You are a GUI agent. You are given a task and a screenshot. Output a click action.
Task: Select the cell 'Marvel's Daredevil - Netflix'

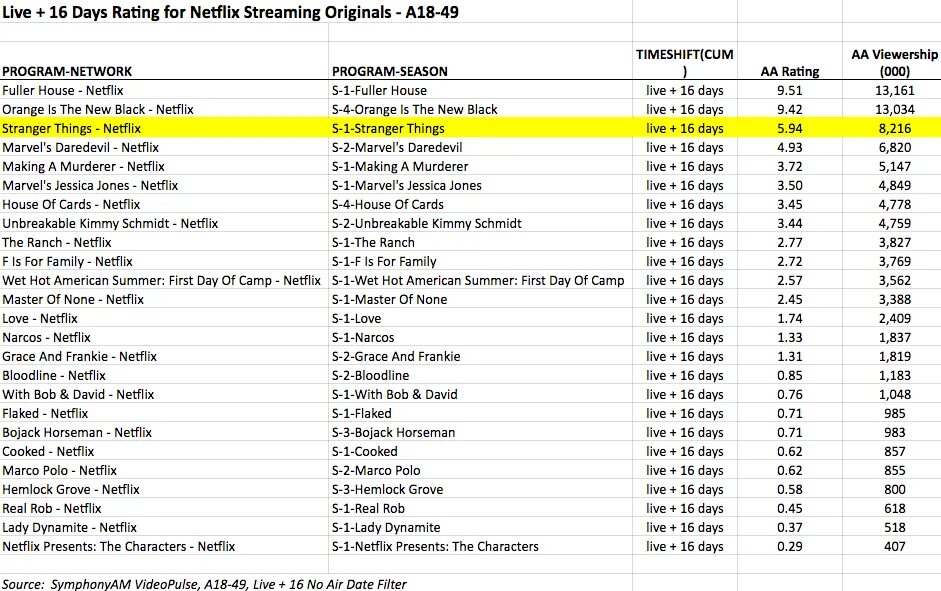80,148
